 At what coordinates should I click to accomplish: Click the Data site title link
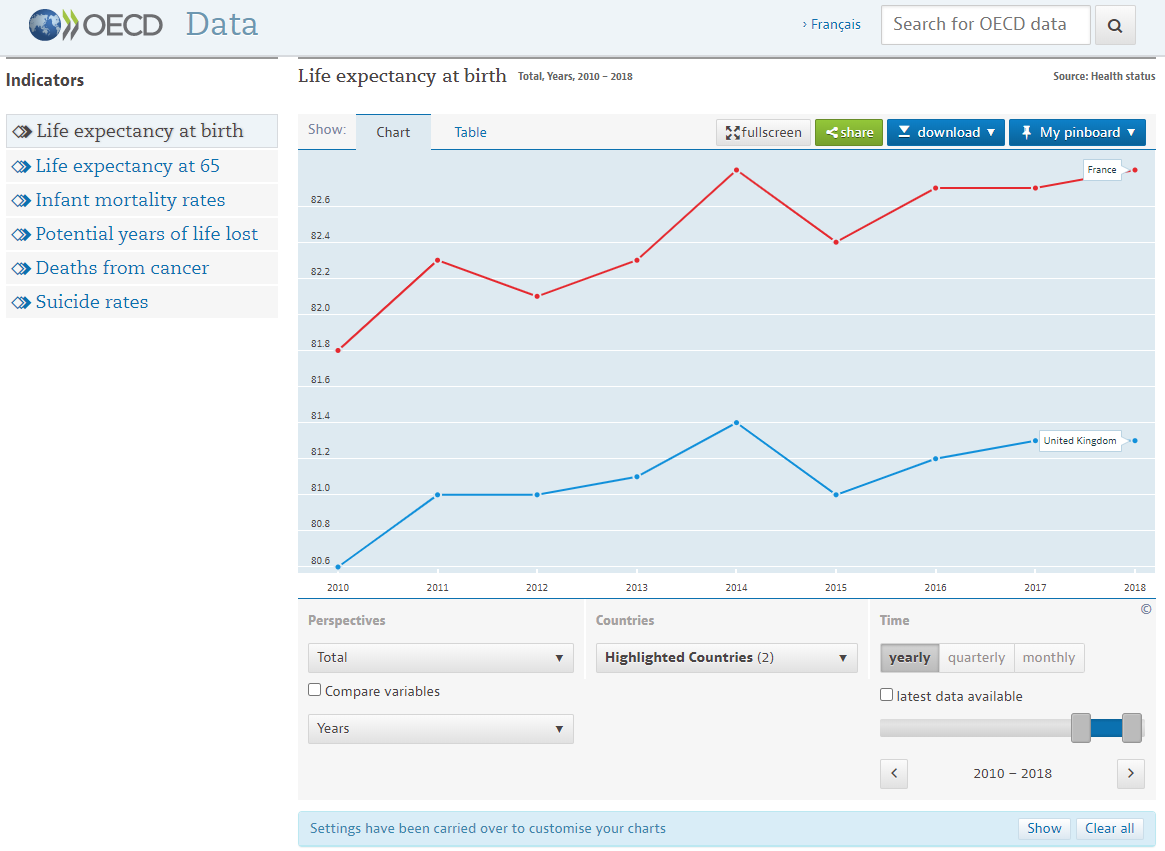pos(221,25)
